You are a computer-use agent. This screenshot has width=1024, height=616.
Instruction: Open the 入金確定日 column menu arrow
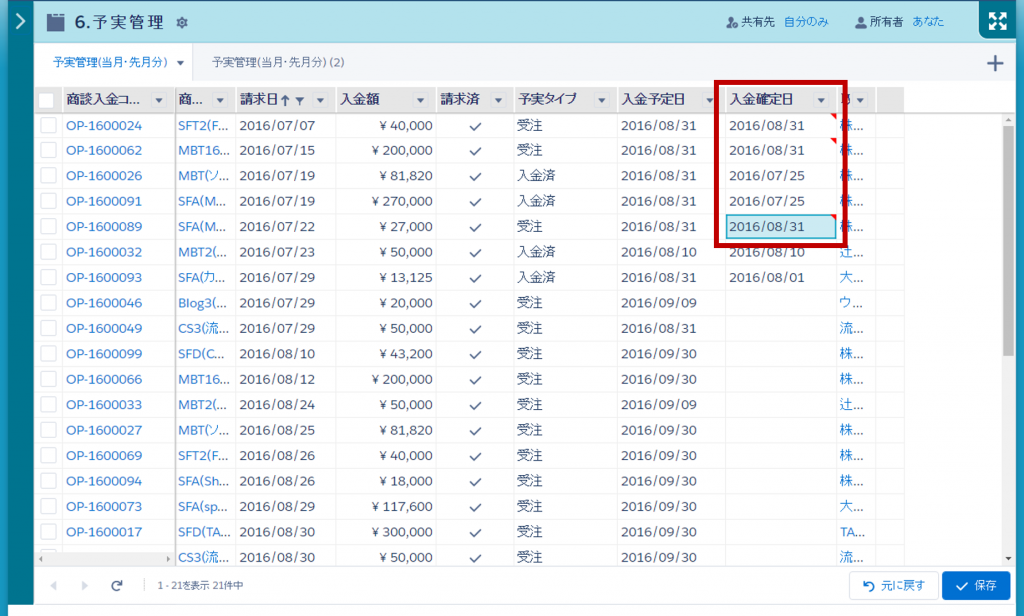coord(821,101)
